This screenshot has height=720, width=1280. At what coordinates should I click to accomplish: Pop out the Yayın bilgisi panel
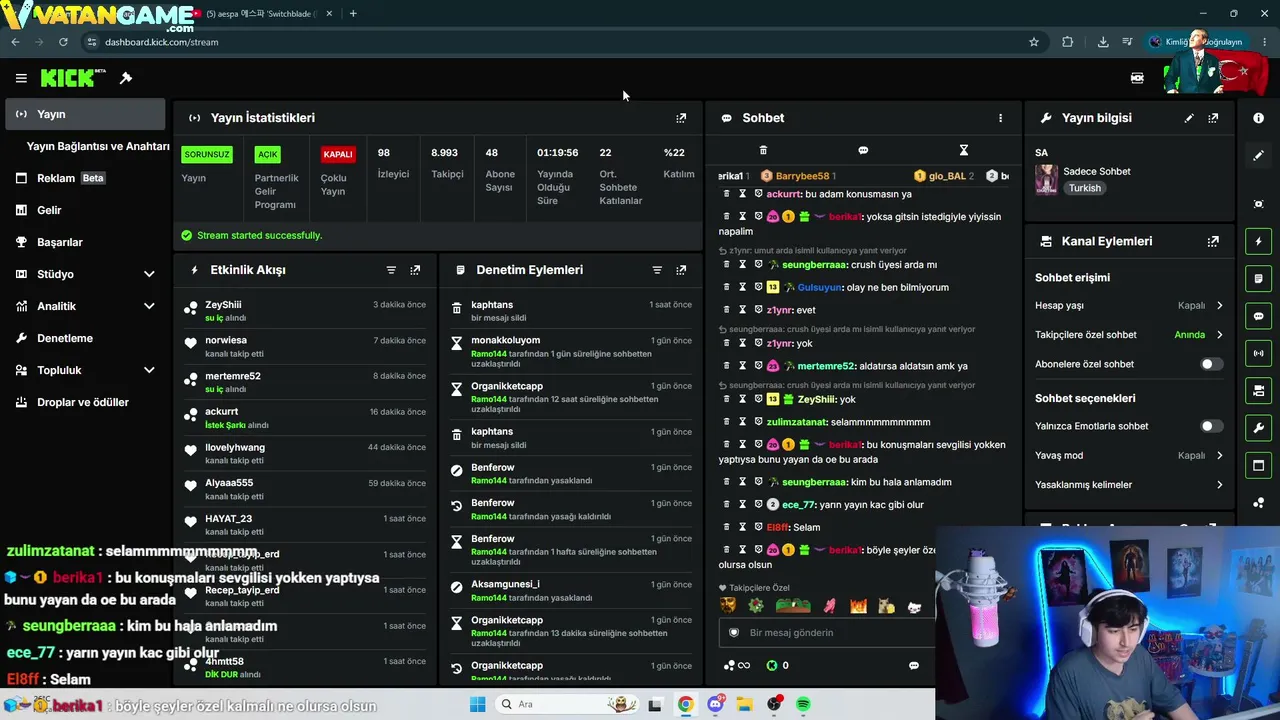pyautogui.click(x=1213, y=118)
